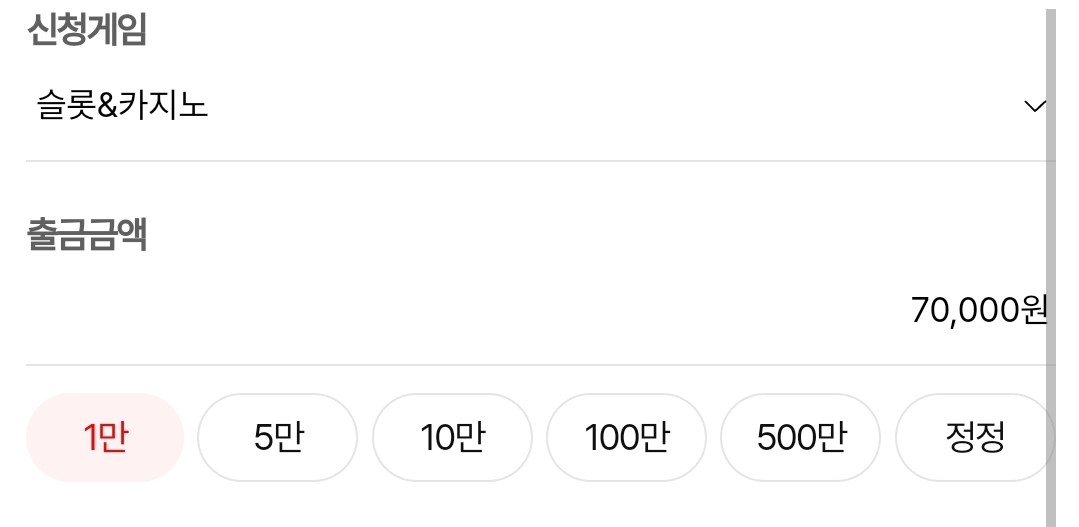Click the red 1만 label text
Screen dimensions: 1079x527
coord(105,438)
